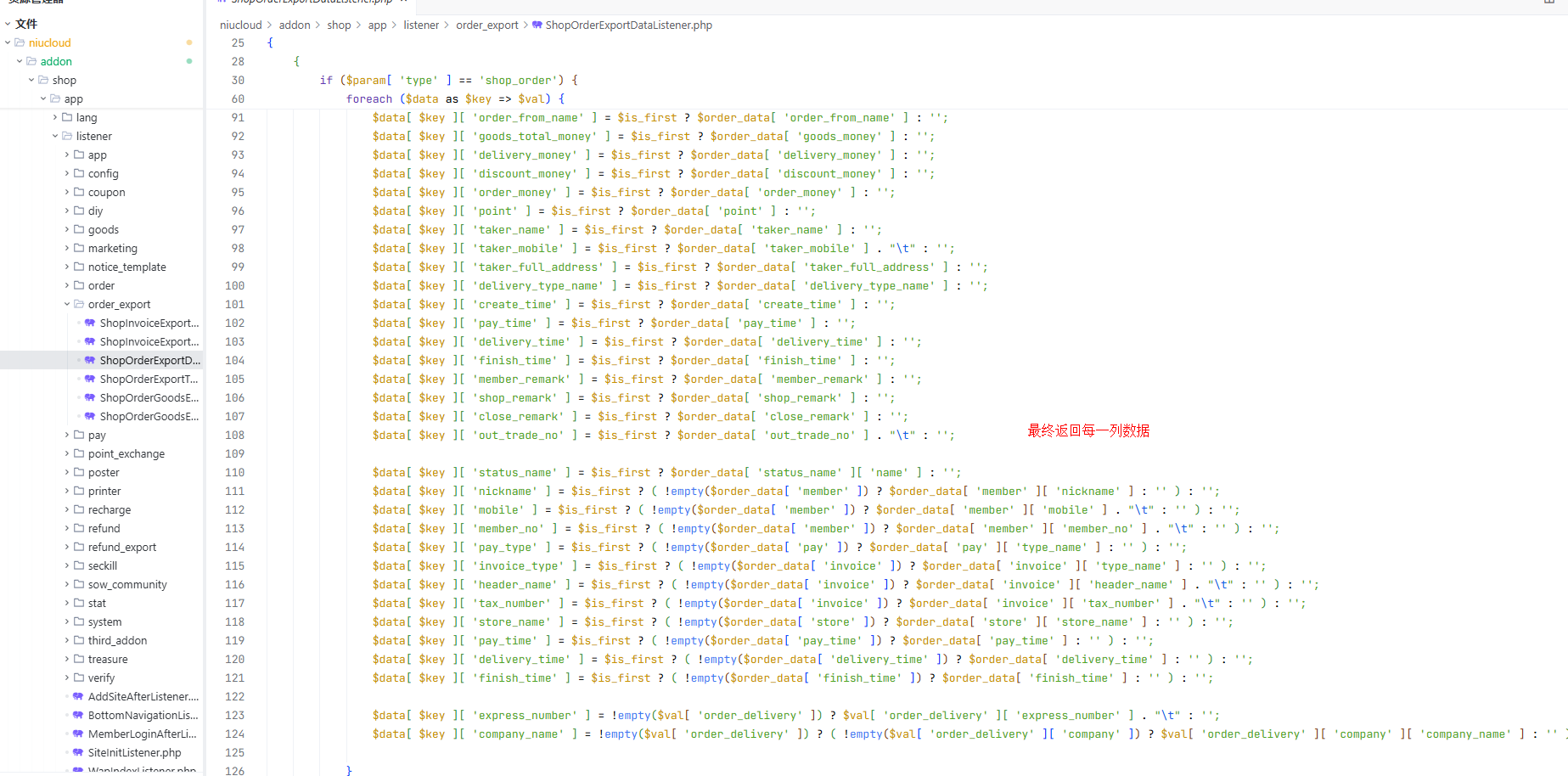Expand the coupon folder arrow

point(67,192)
